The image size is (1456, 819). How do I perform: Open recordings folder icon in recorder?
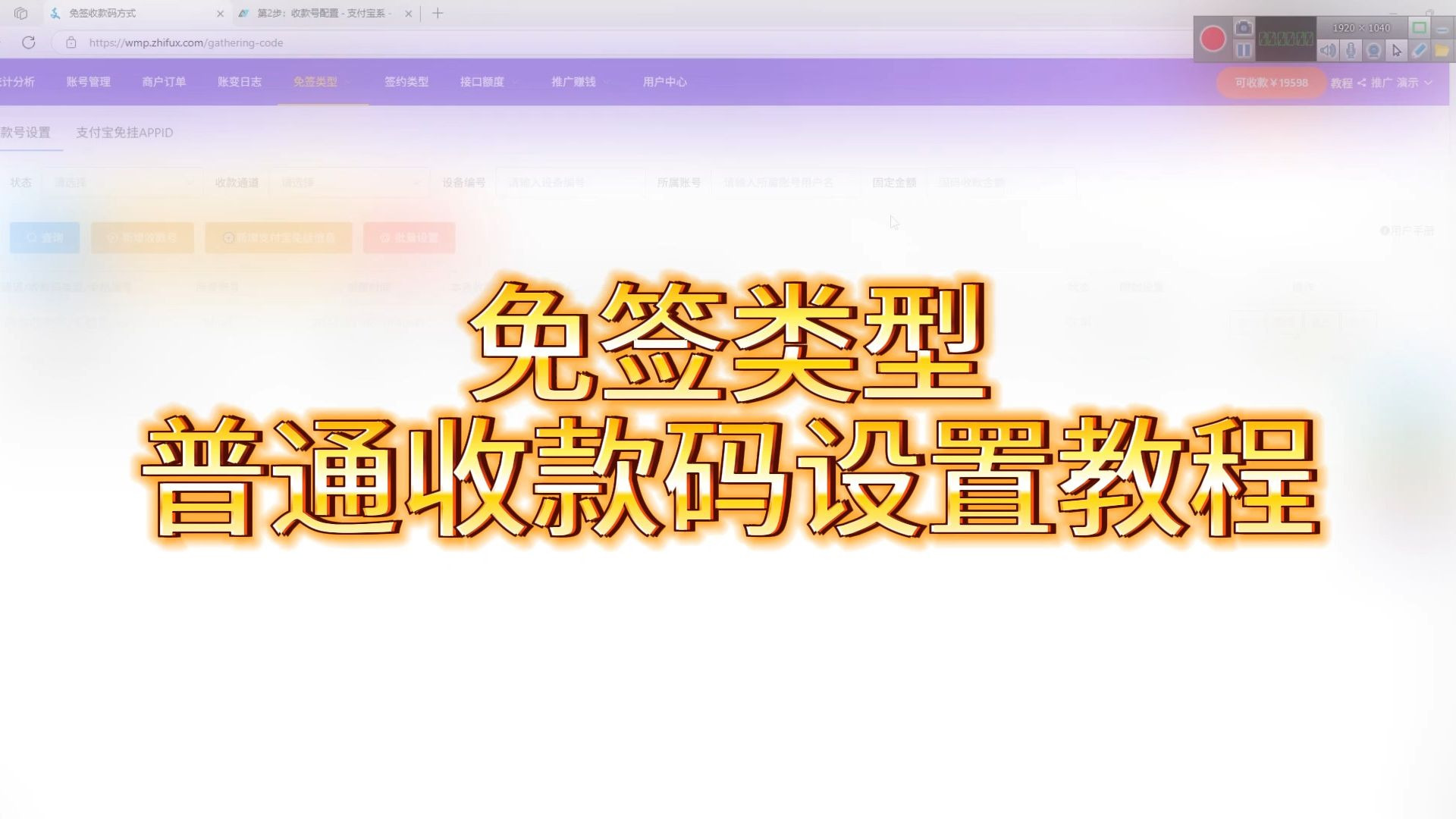(1442, 51)
